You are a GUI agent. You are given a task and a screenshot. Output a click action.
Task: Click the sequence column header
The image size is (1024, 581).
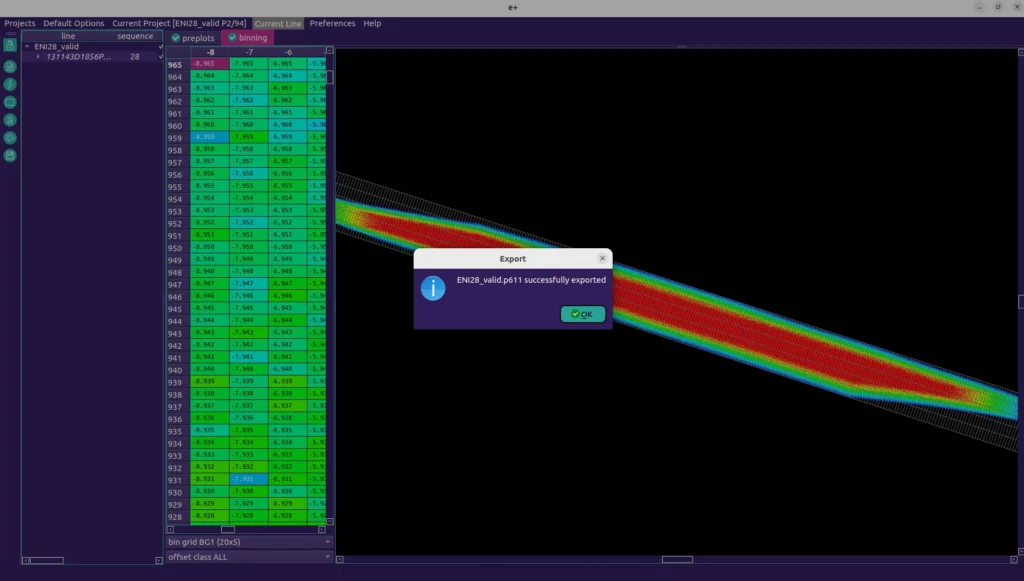point(135,36)
